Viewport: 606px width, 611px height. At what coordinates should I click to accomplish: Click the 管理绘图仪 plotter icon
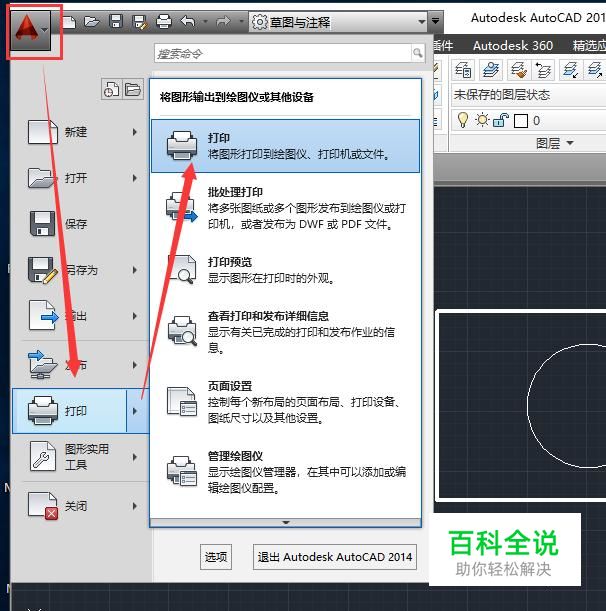coord(182,471)
